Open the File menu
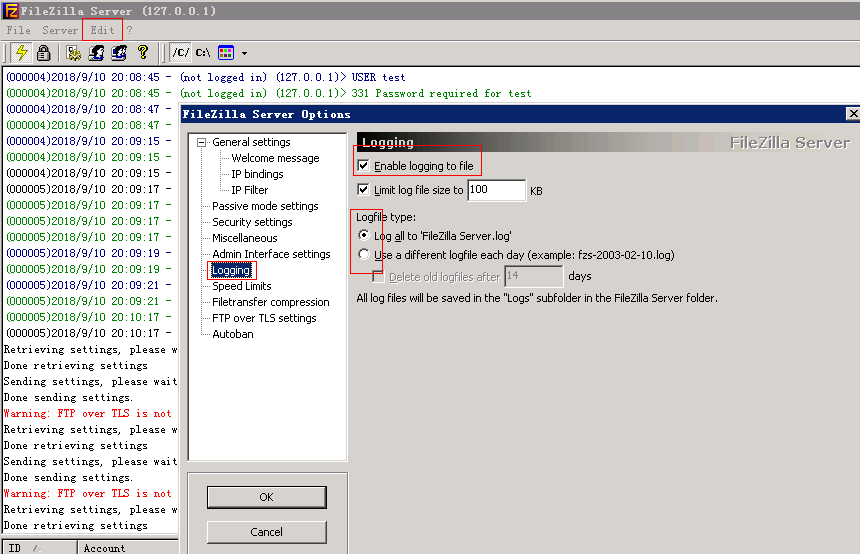This screenshot has height=554, width=860. (x=19, y=30)
